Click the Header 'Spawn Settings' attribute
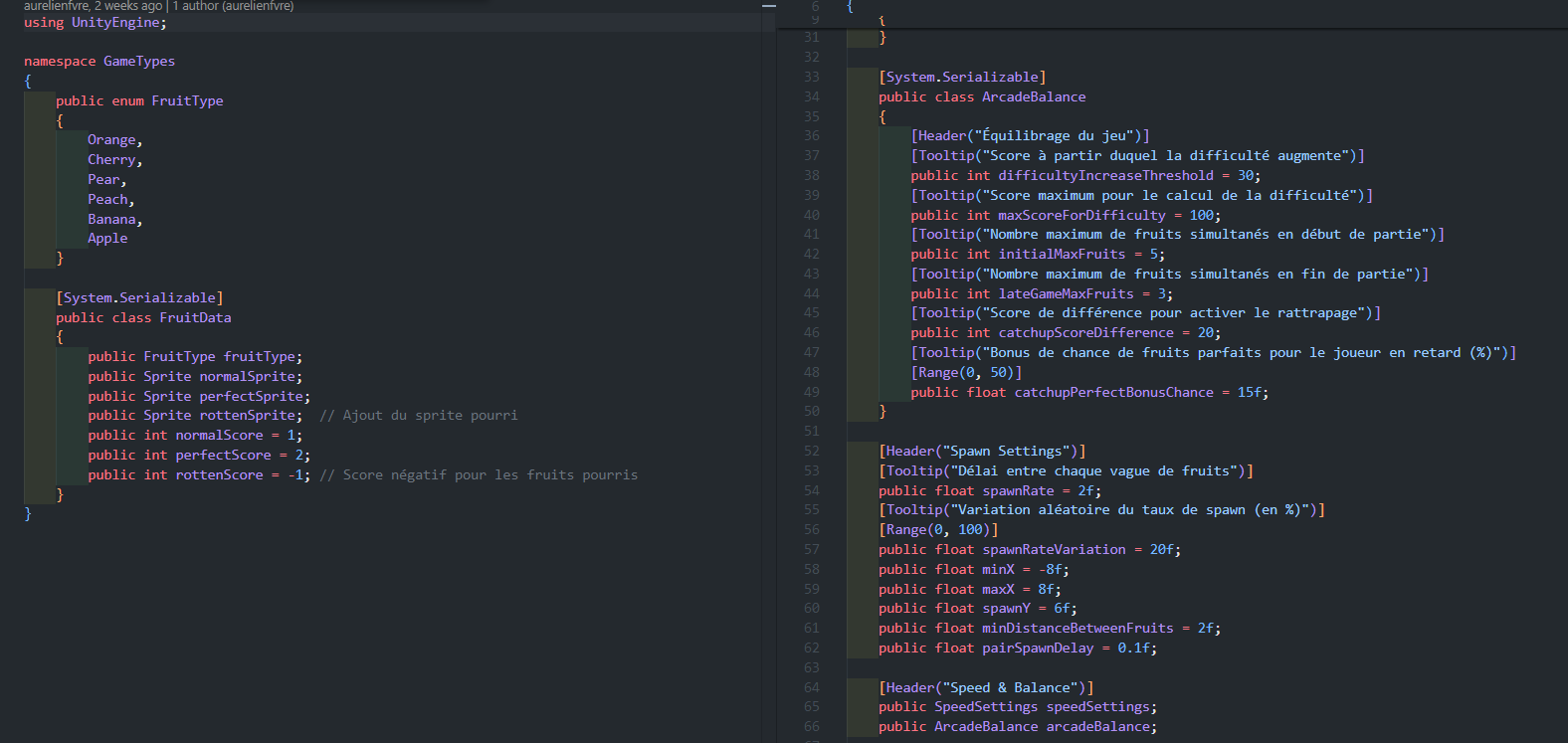1568x743 pixels. pos(982,452)
